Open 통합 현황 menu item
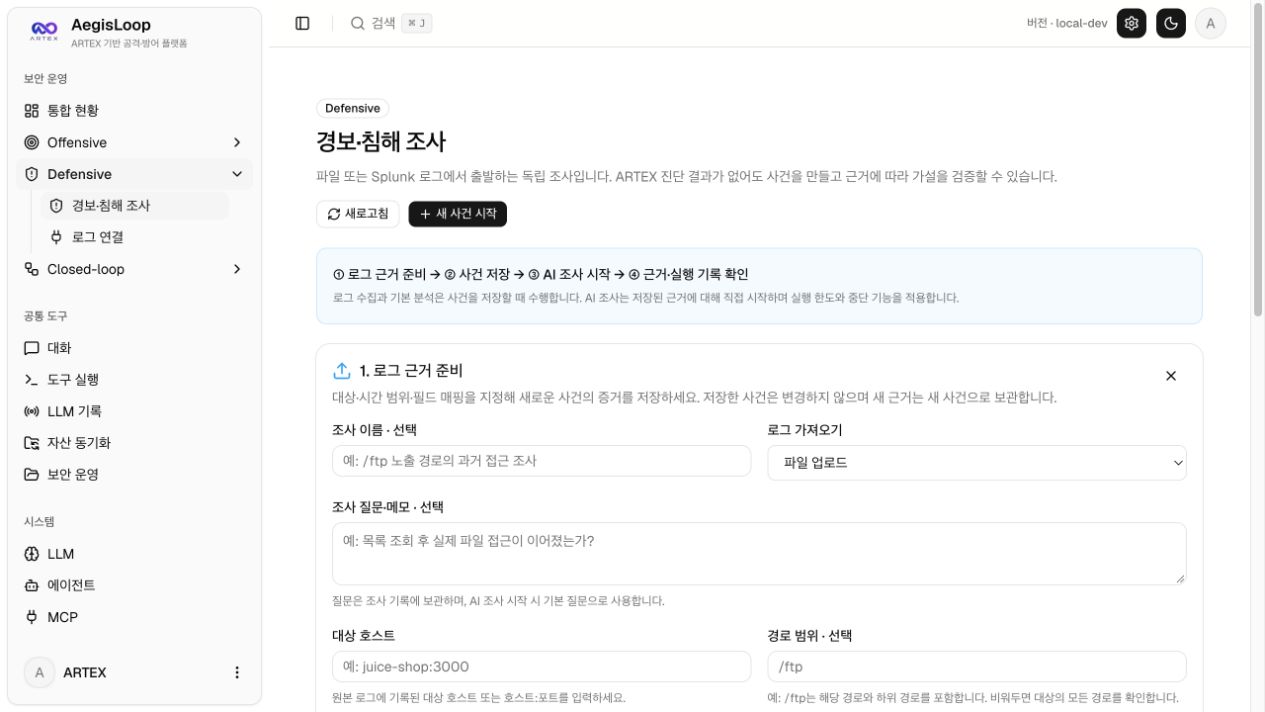Screen dimensions: 1265x712 coord(134,111)
